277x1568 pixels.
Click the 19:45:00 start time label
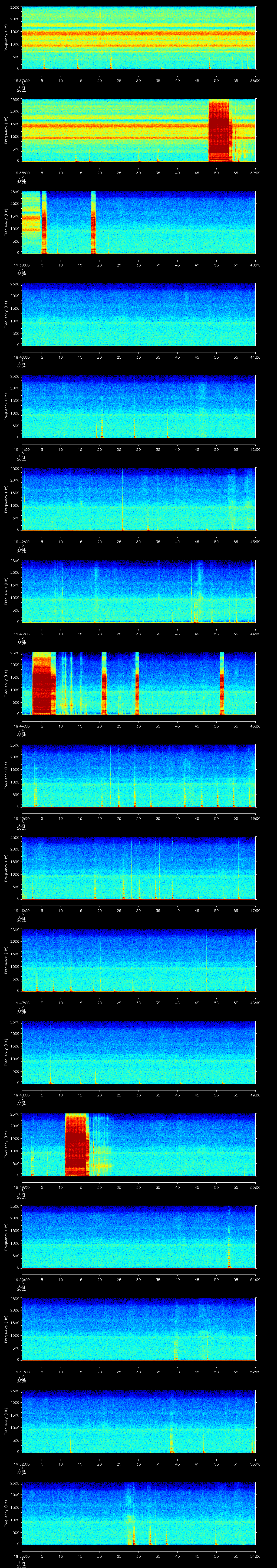tap(22, 818)
